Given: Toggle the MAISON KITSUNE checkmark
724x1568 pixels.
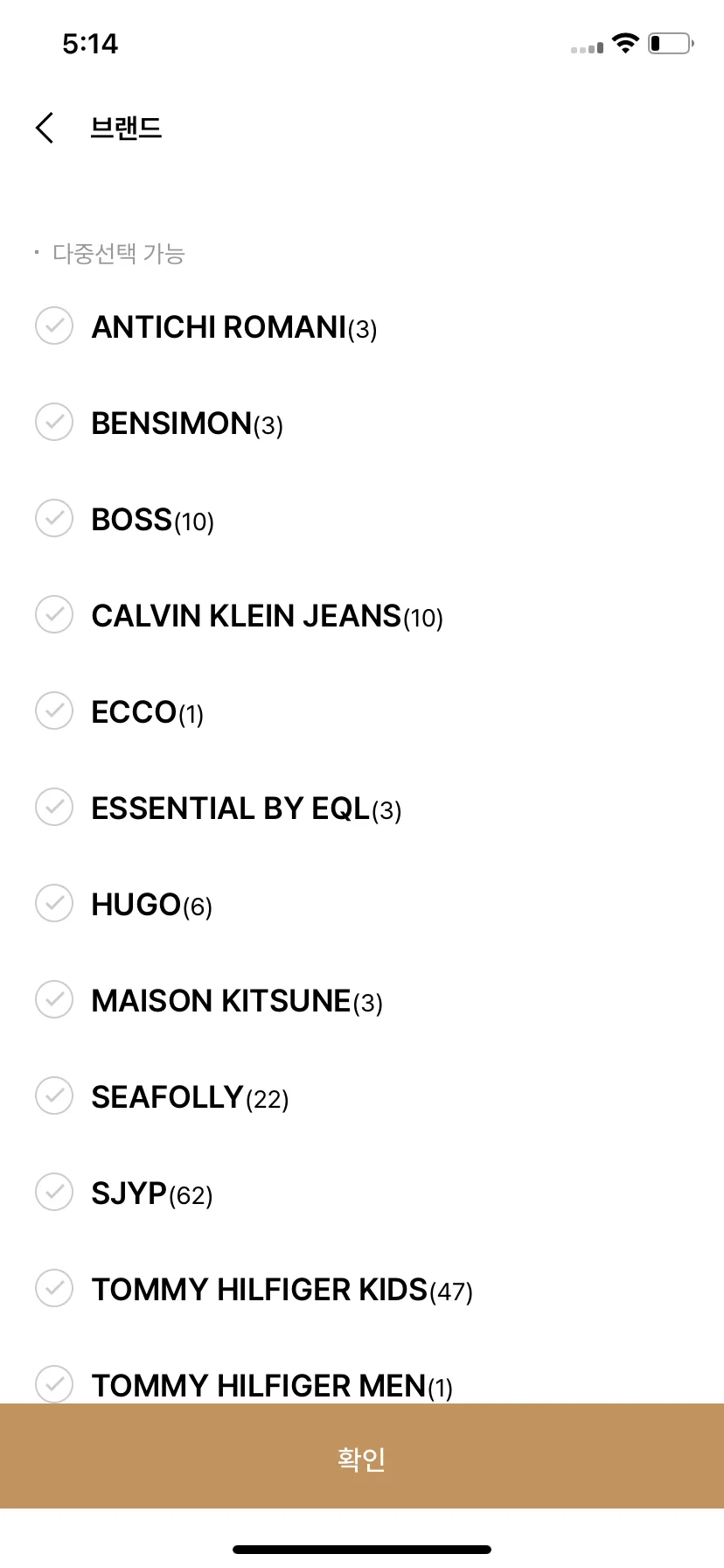Looking at the screenshot, I should click(x=54, y=999).
